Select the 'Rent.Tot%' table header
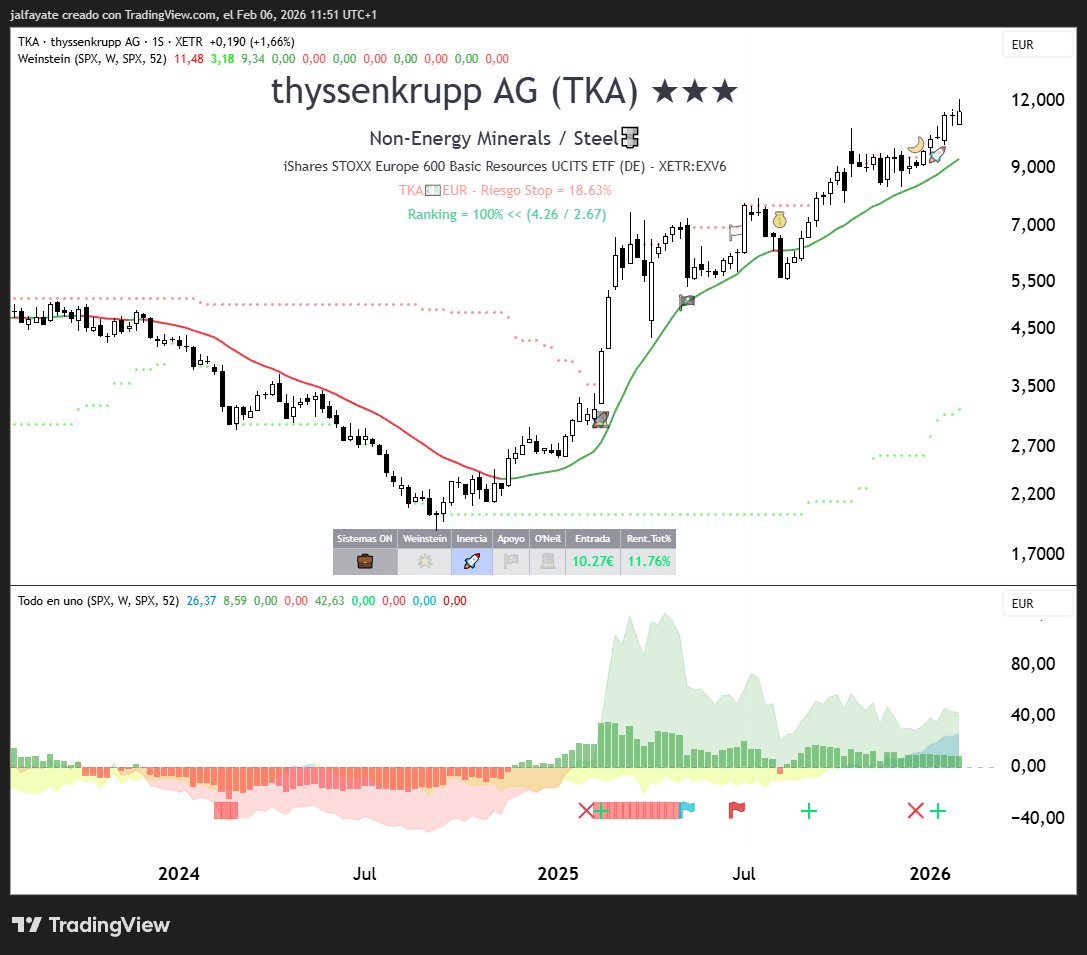This screenshot has width=1087, height=955. tap(648, 538)
